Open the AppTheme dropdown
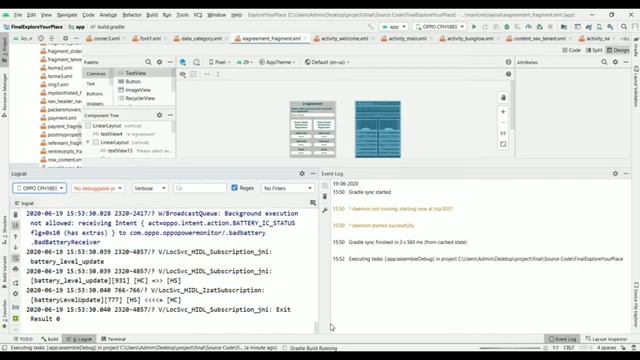 (277, 62)
